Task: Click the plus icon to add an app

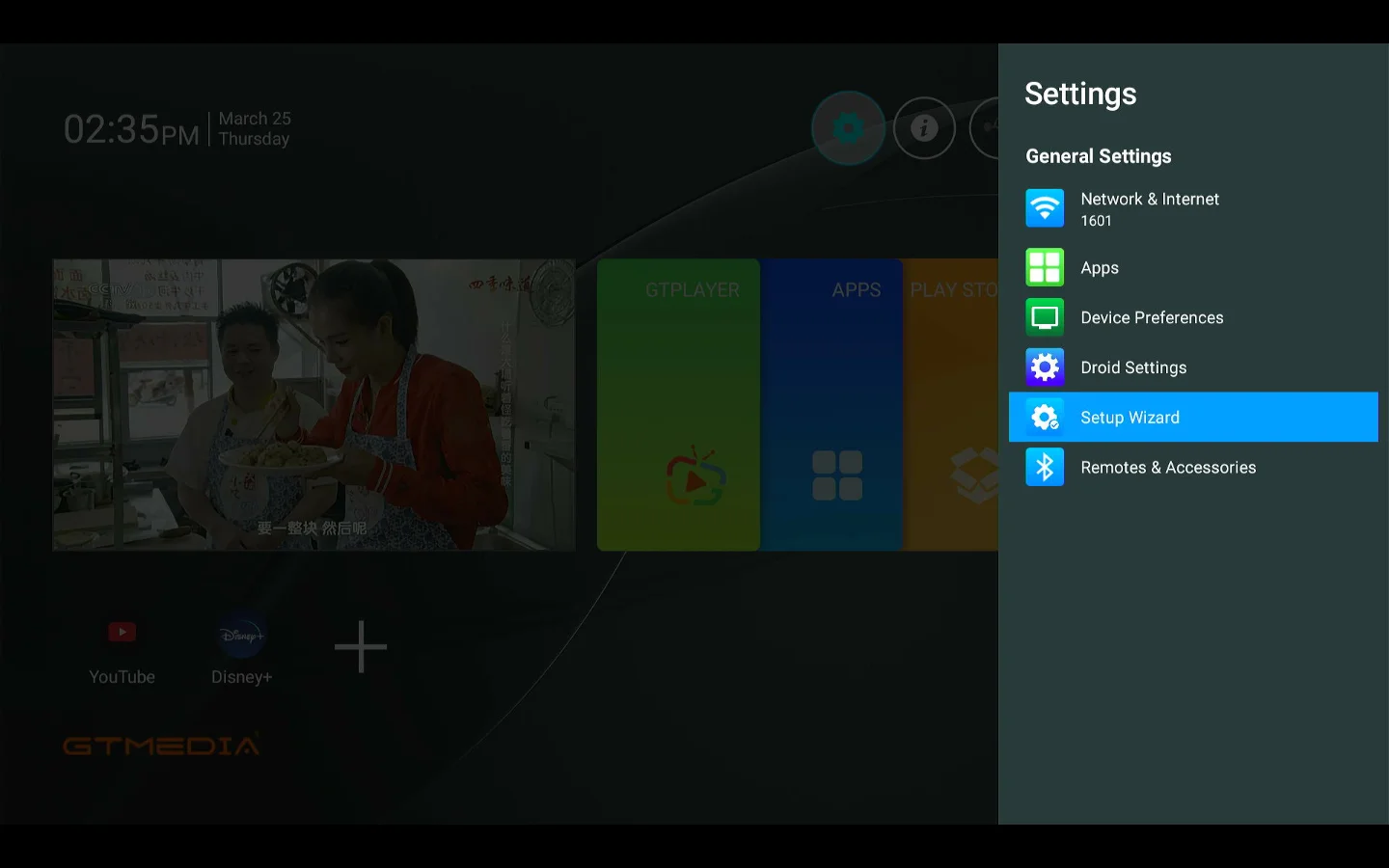Action: 361,646
